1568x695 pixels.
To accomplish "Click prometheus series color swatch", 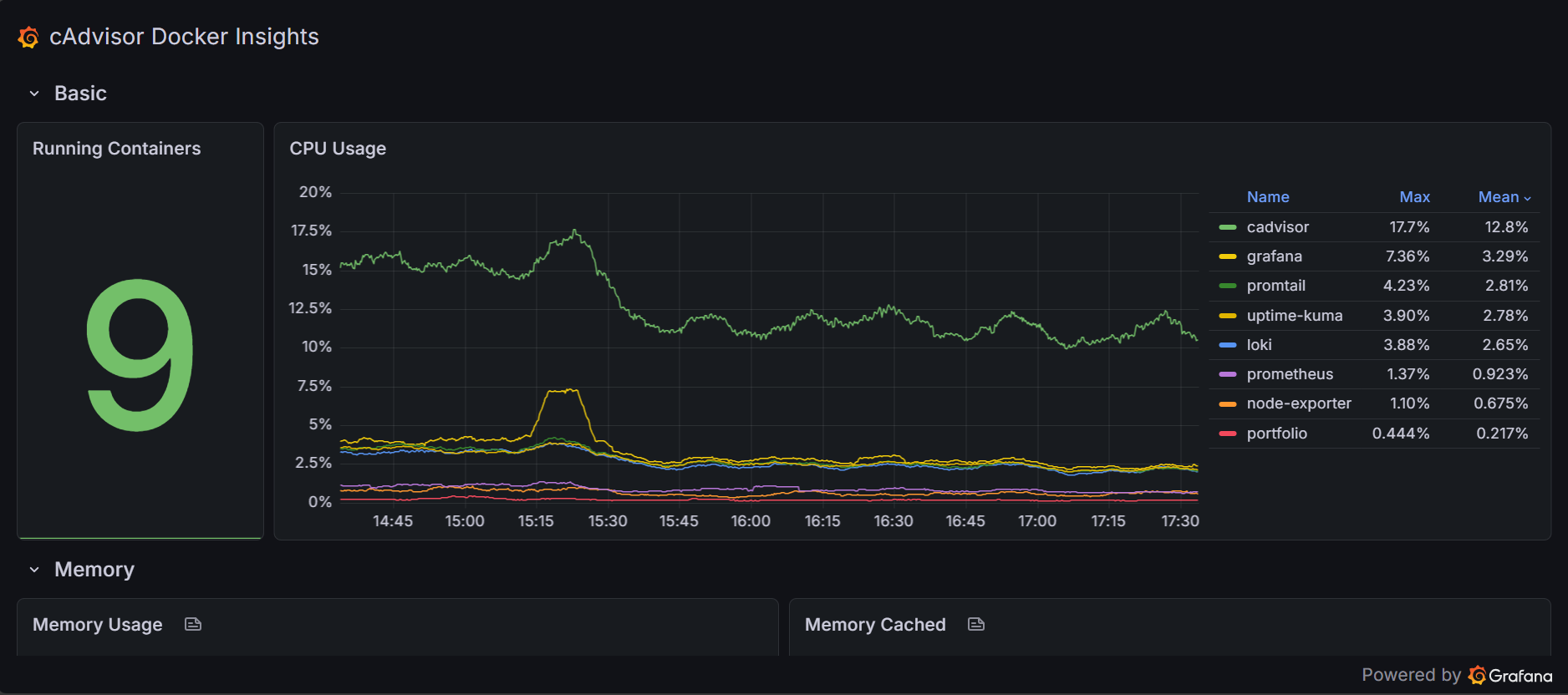I will pos(1228,374).
